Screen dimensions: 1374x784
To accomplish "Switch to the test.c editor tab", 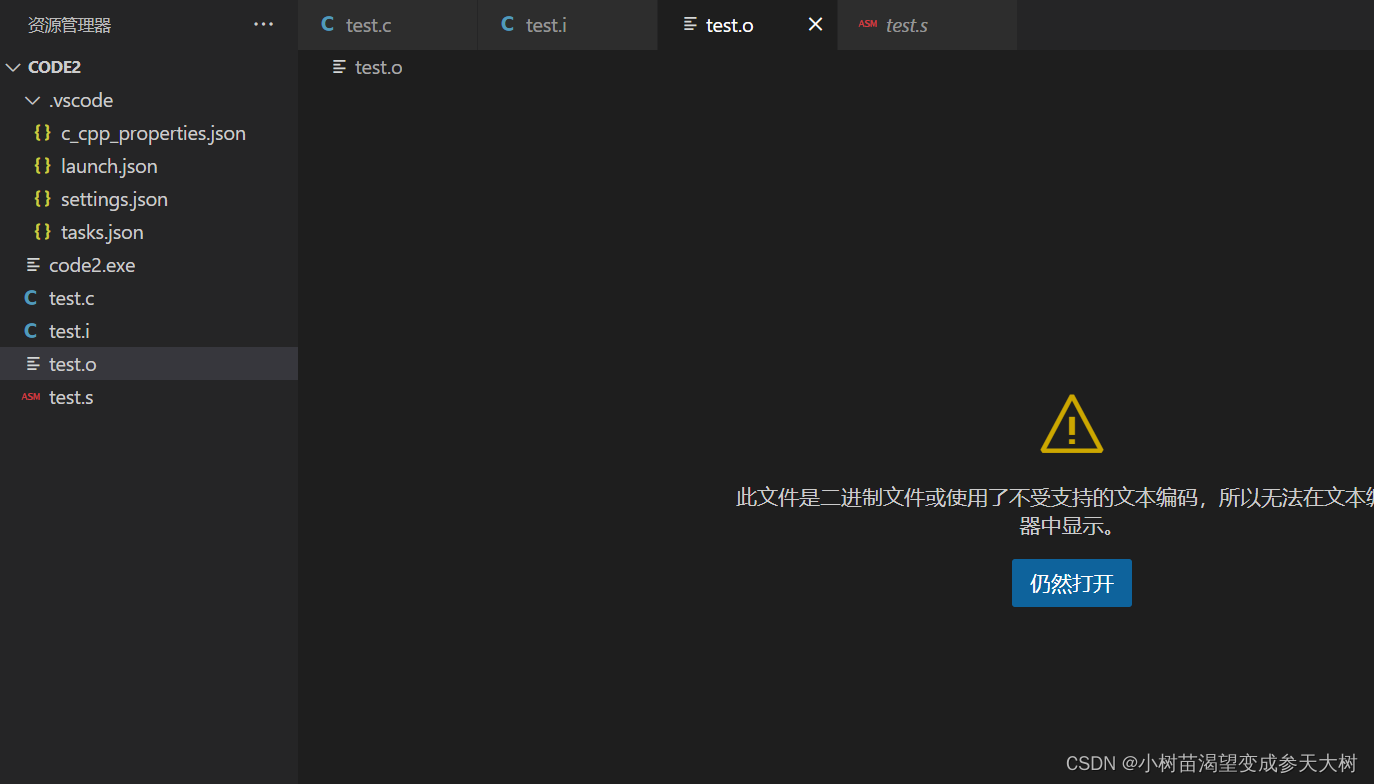I will [388, 25].
